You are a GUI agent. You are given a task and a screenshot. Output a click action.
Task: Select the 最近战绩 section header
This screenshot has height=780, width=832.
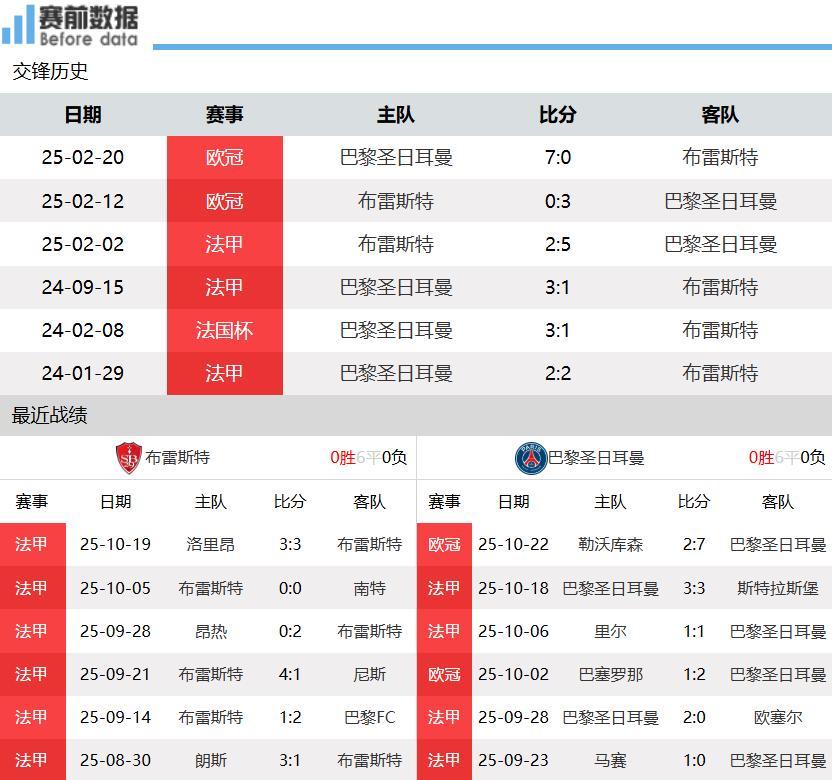click(x=49, y=415)
